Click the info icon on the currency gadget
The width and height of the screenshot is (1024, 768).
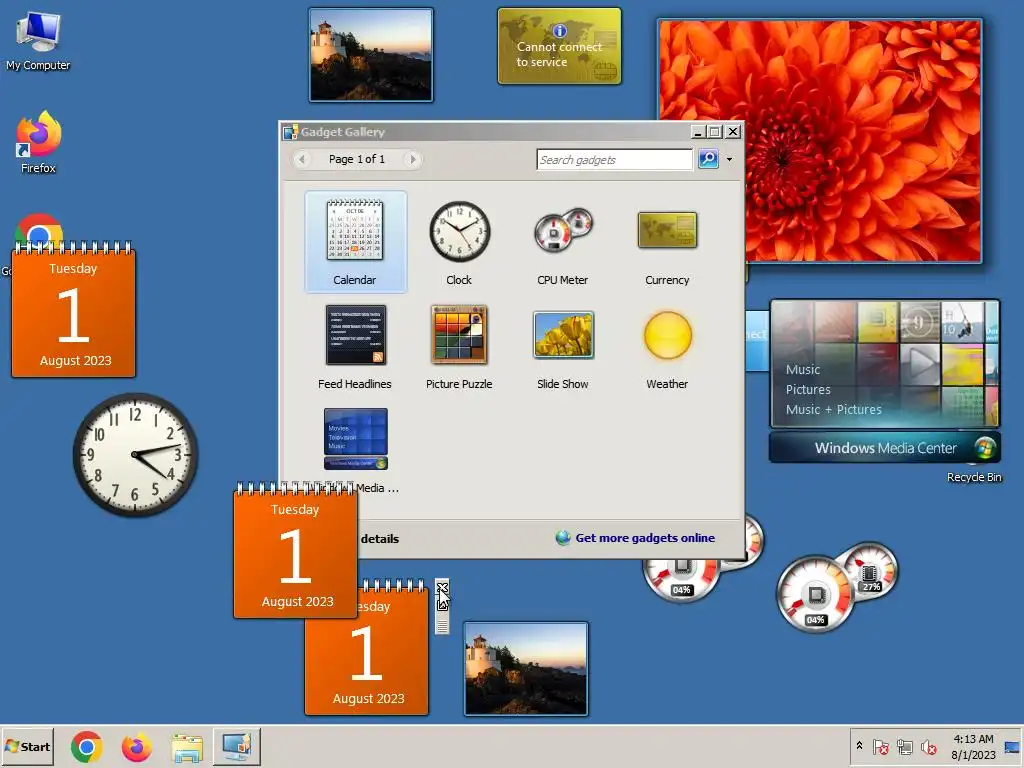[560, 30]
